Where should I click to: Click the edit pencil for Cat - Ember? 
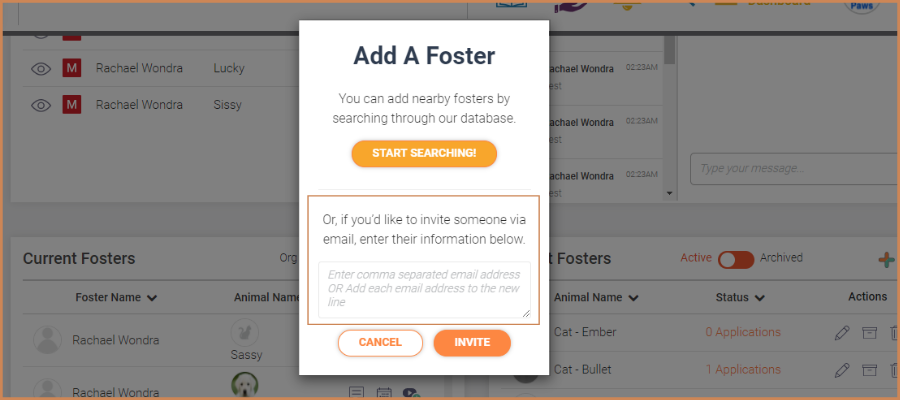pyautogui.click(x=842, y=332)
